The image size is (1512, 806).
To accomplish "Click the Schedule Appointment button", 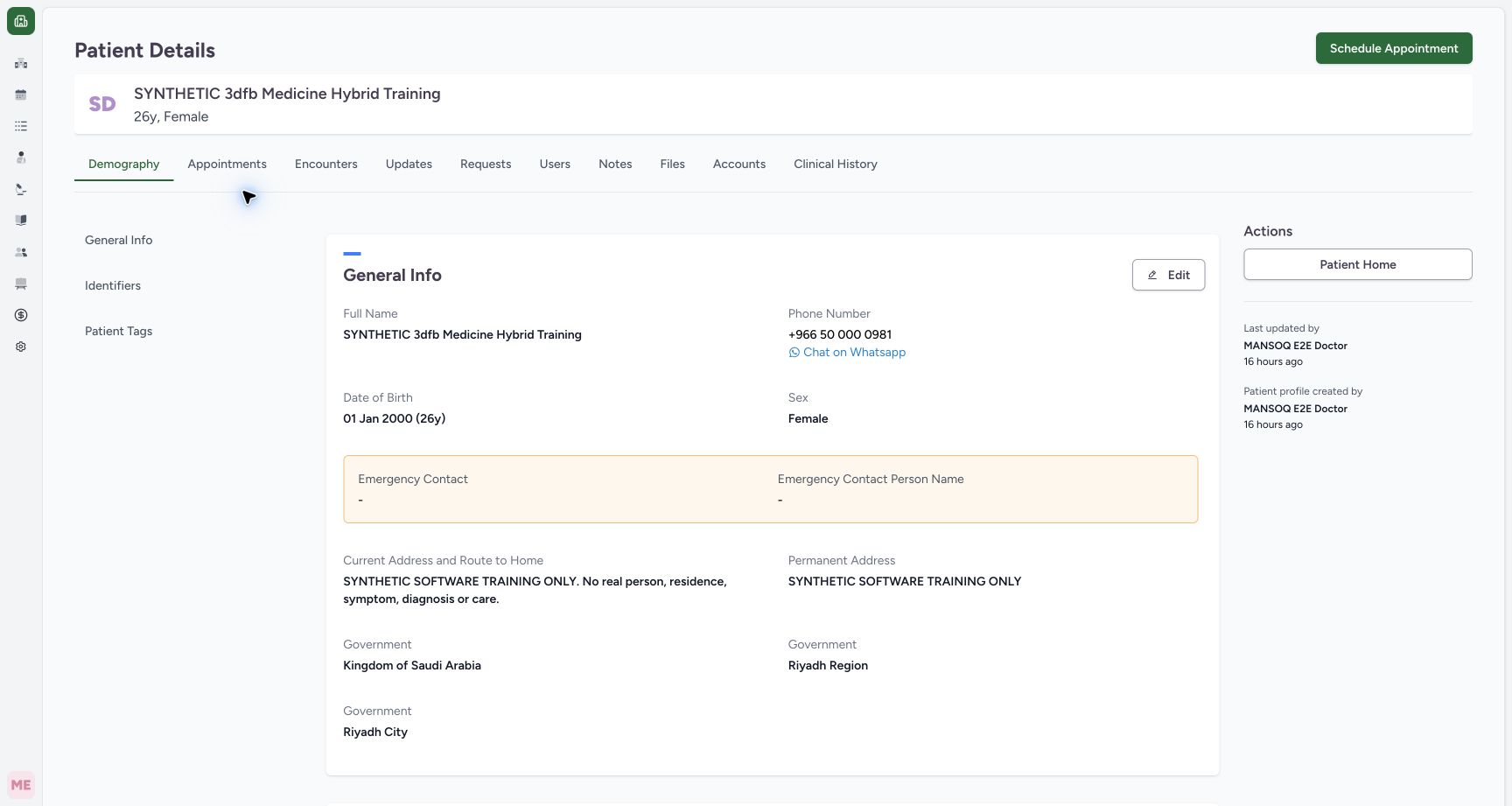I will (x=1394, y=48).
